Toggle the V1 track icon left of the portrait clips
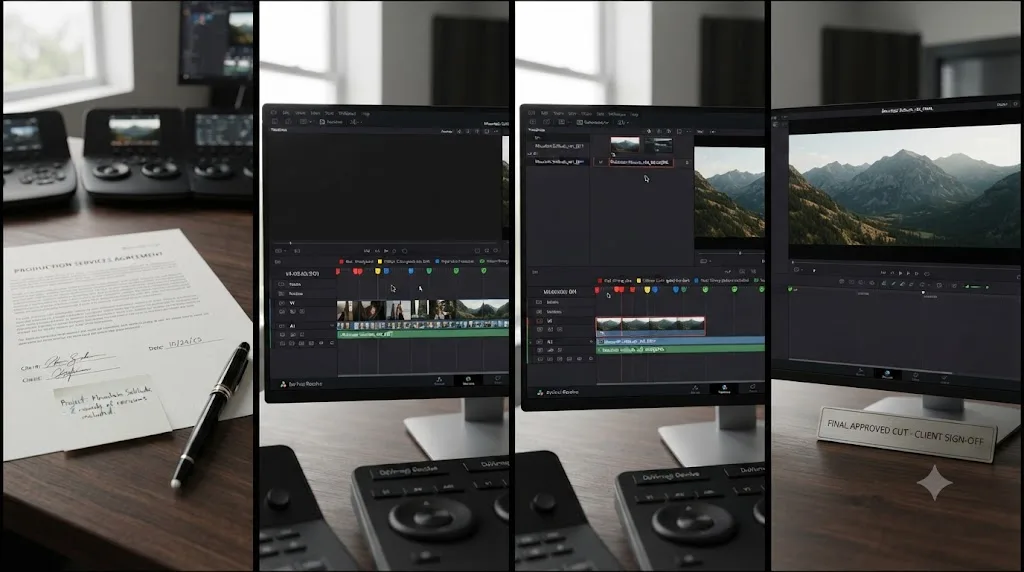 pyautogui.click(x=282, y=303)
